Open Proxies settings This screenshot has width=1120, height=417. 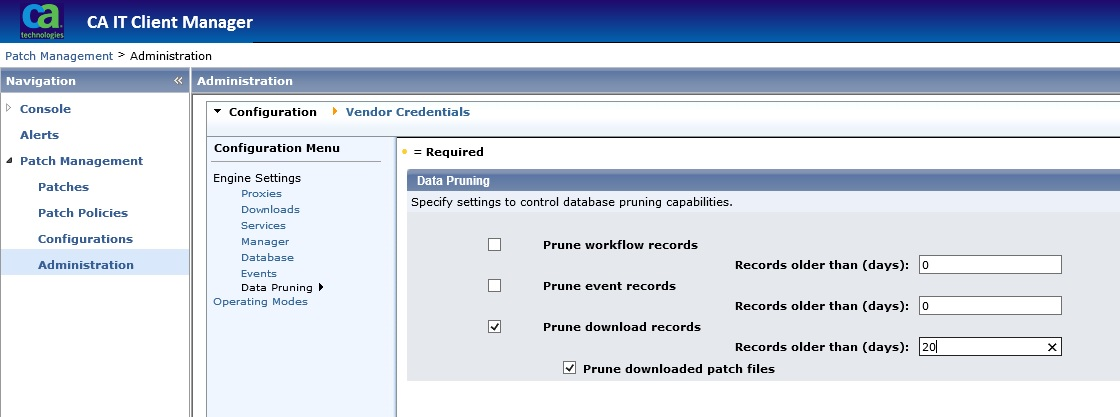tap(261, 194)
